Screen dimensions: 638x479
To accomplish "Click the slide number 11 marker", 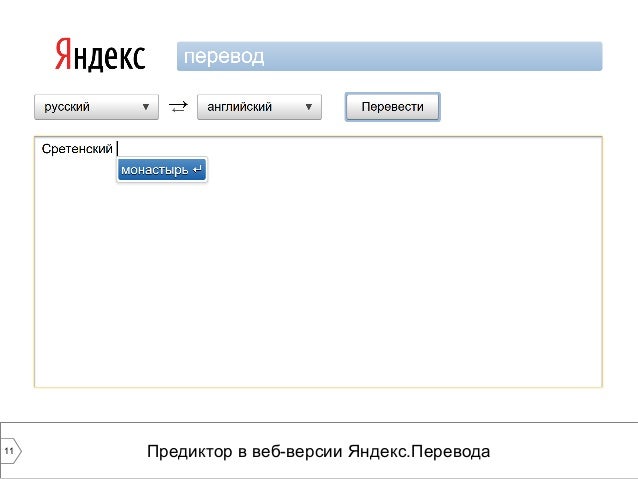I will (x=10, y=451).
